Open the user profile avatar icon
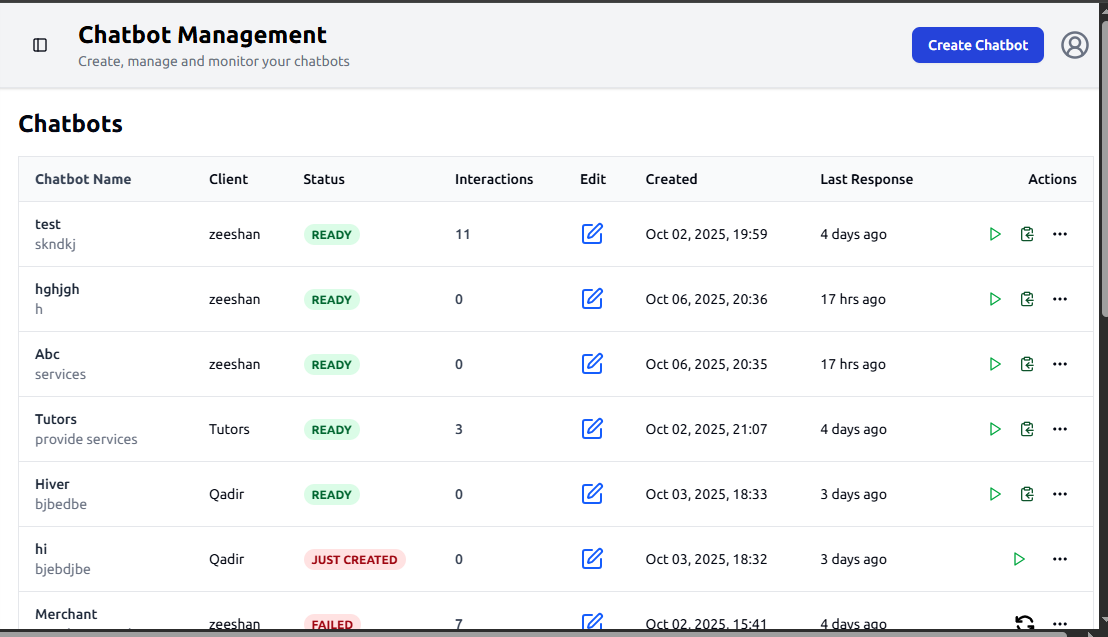The width and height of the screenshot is (1108, 637). (x=1074, y=45)
